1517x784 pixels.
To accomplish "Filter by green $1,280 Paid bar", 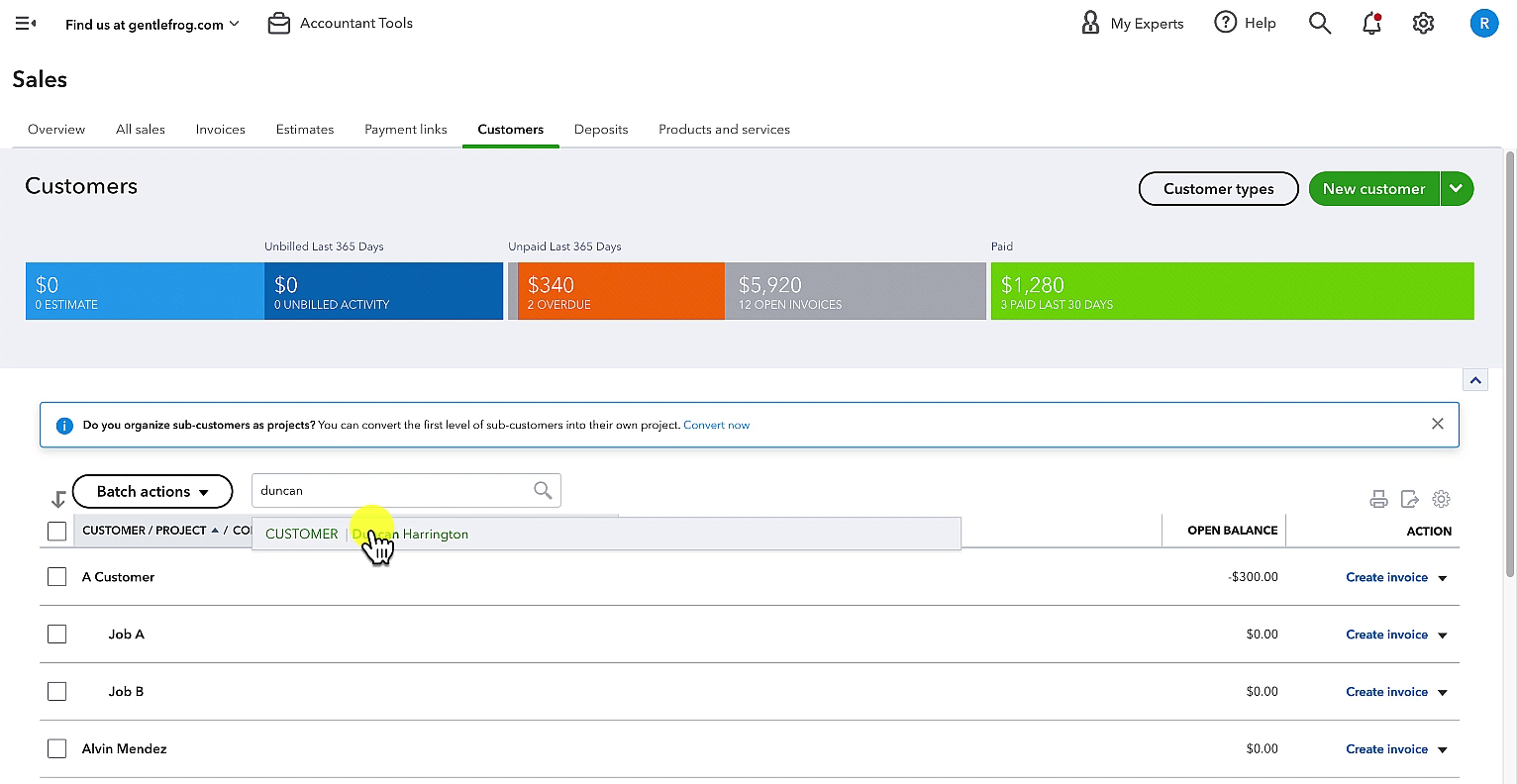I will (1232, 291).
